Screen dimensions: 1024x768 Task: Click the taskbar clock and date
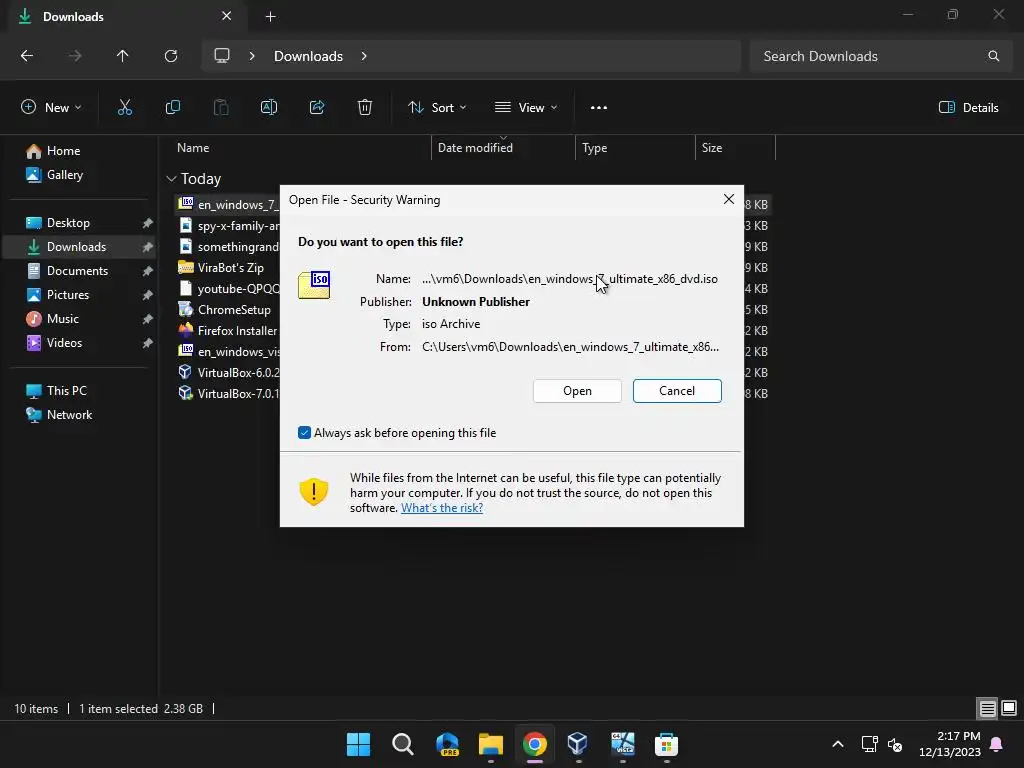(950, 744)
